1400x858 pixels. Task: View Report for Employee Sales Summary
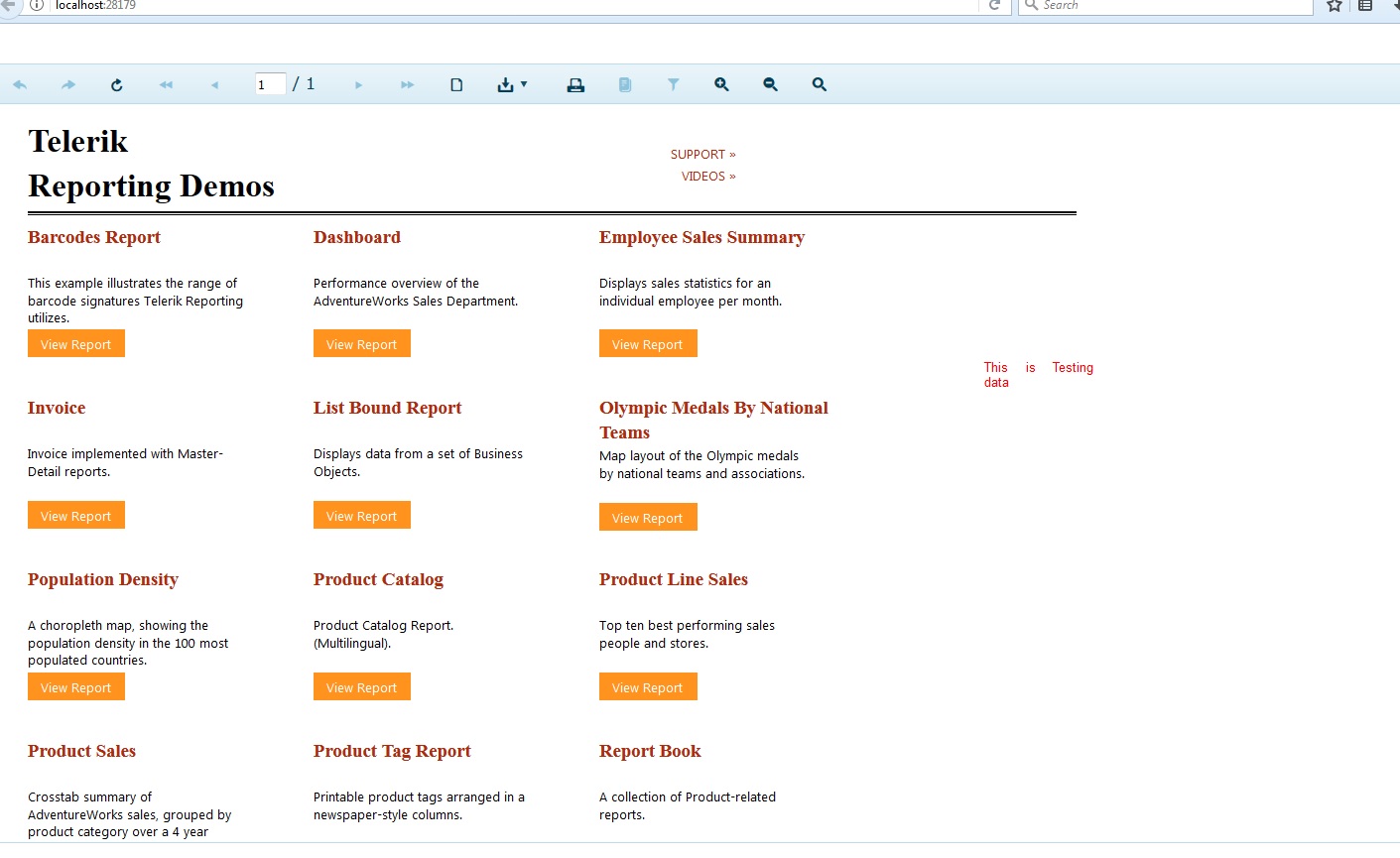pyautogui.click(x=648, y=344)
